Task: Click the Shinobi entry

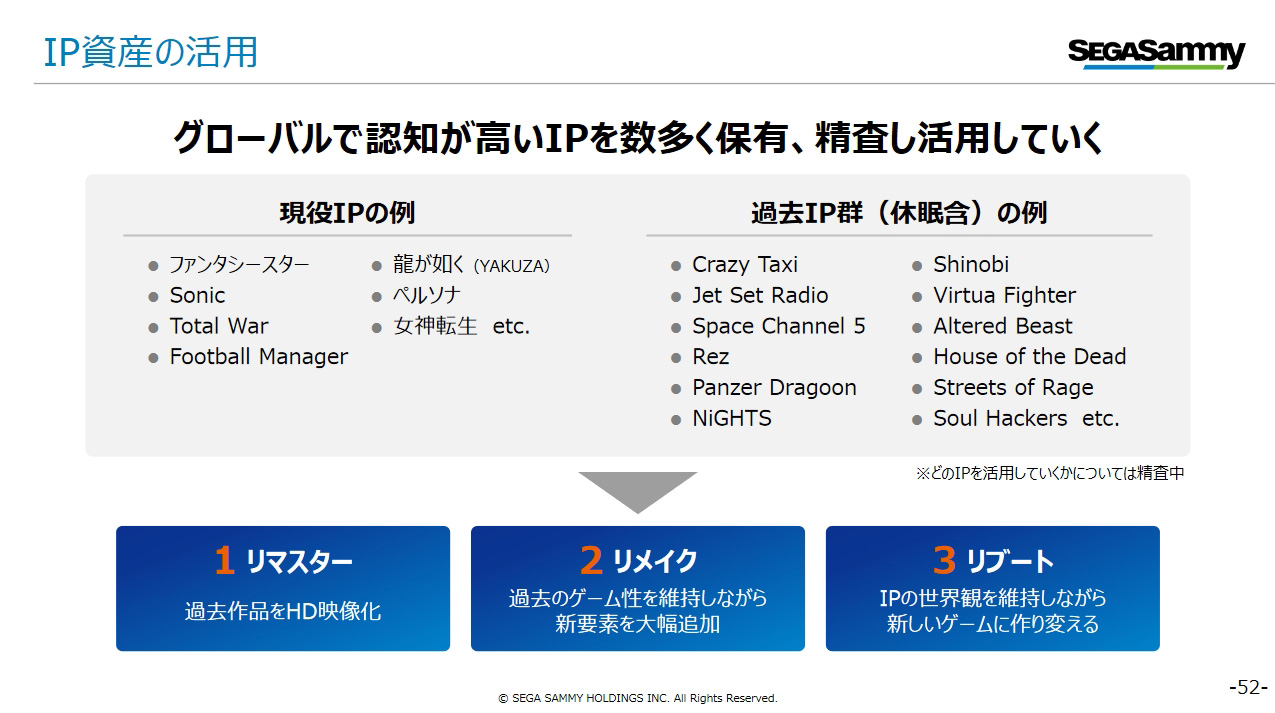Action: pos(971,265)
